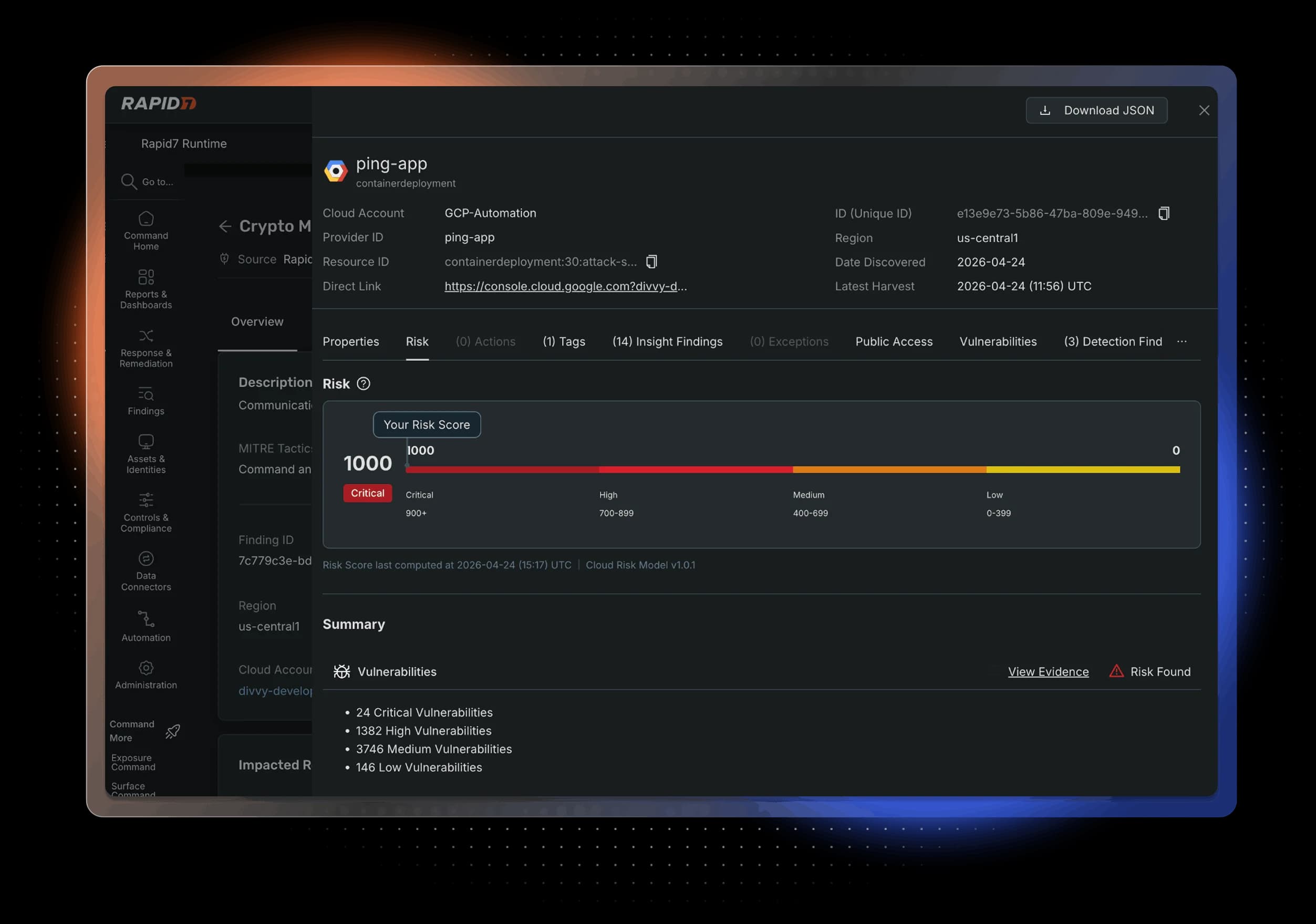
Task: Switch to the Vulnerabilities tab
Action: 998,341
